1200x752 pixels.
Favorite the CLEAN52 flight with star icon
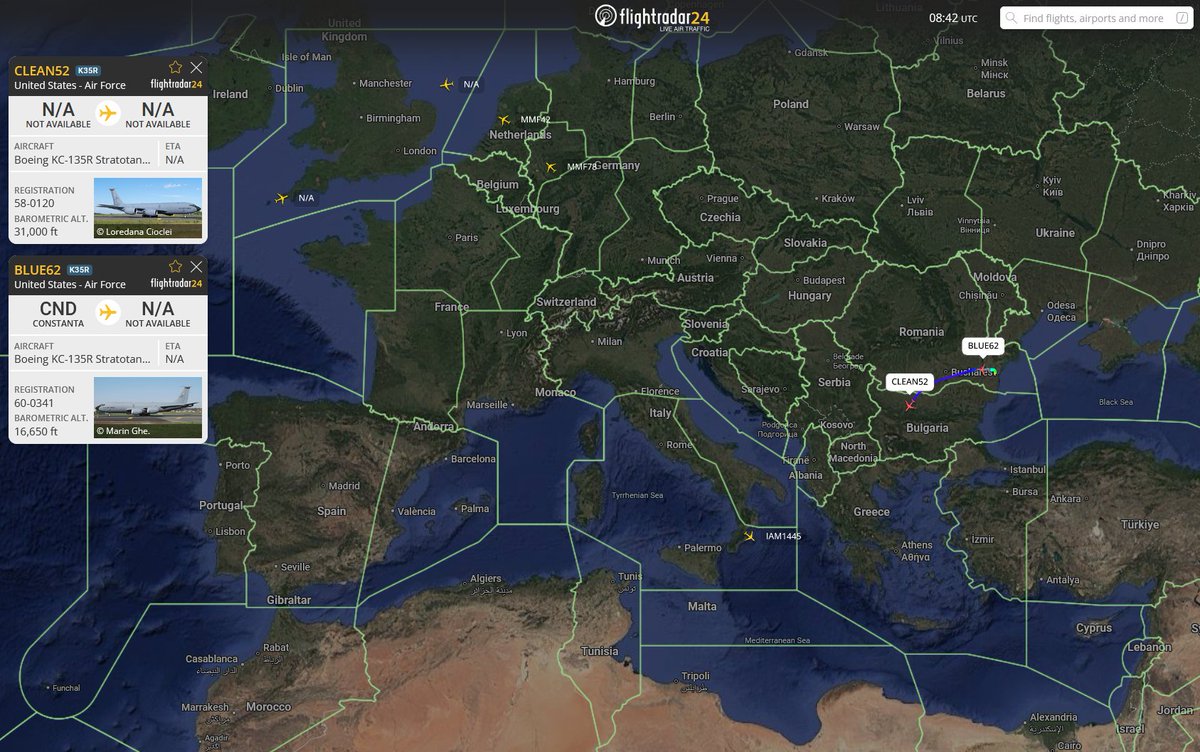click(x=176, y=67)
